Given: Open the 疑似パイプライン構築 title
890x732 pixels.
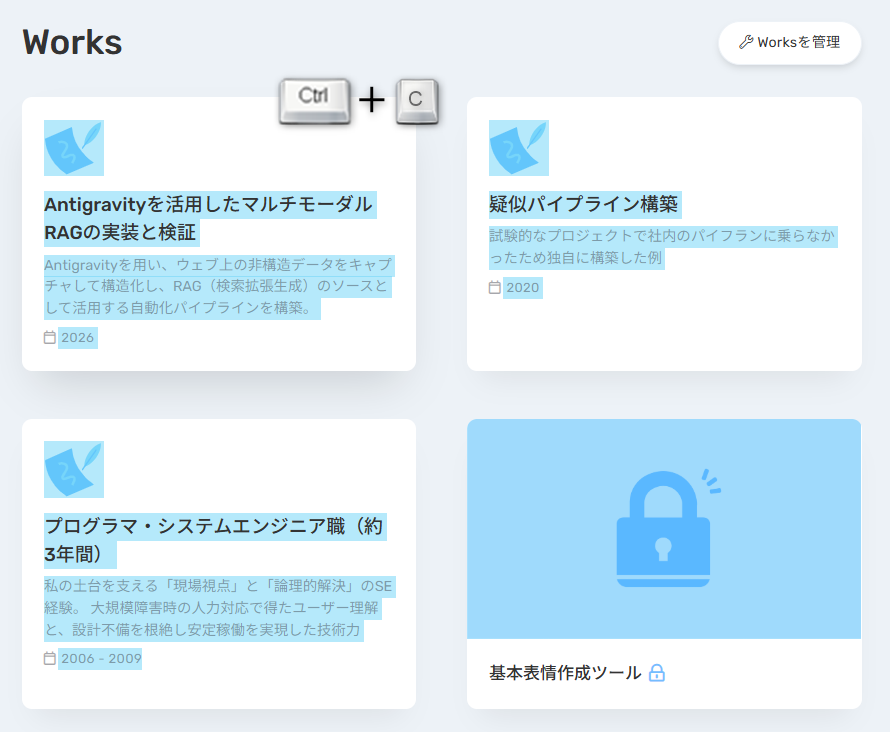Looking at the screenshot, I should click(584, 205).
